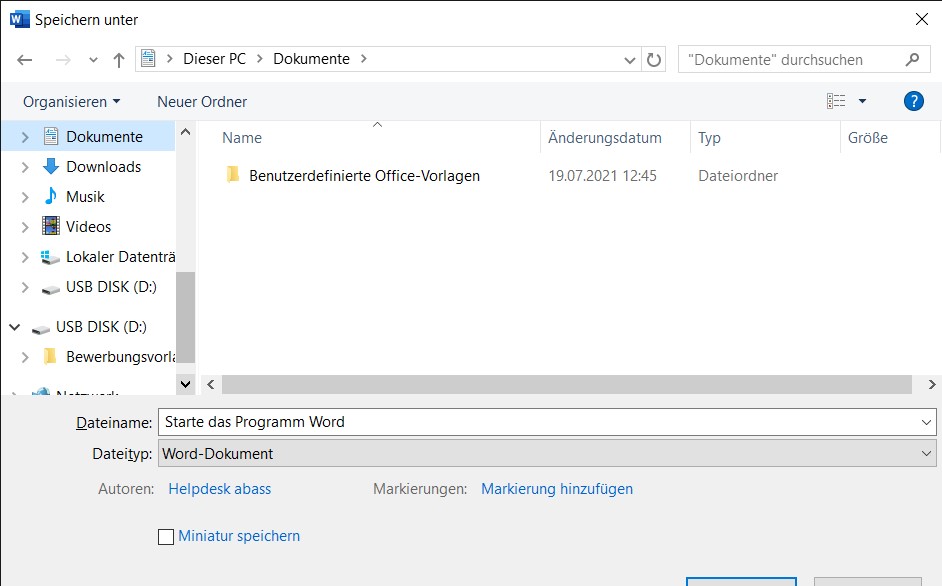The image size is (942, 586).
Task: Open Musik in the navigation pane
Action: 85,197
